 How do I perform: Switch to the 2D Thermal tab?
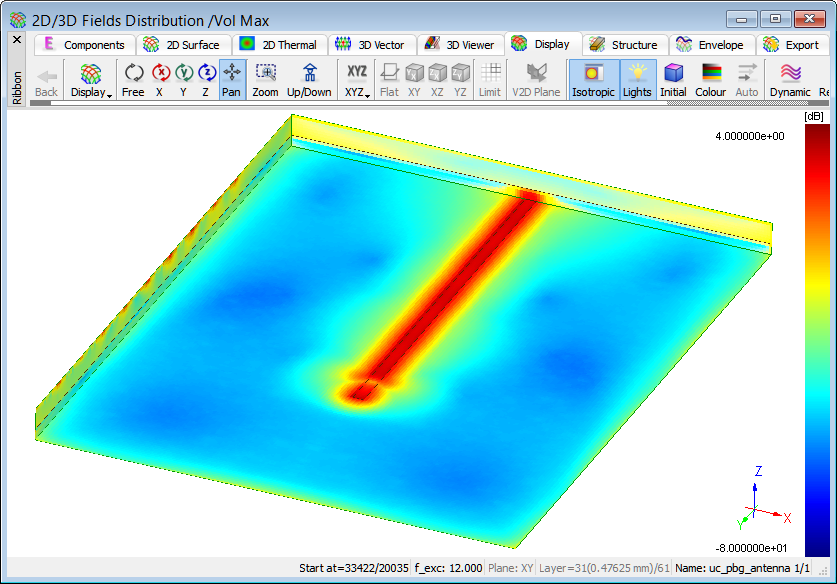[279, 45]
